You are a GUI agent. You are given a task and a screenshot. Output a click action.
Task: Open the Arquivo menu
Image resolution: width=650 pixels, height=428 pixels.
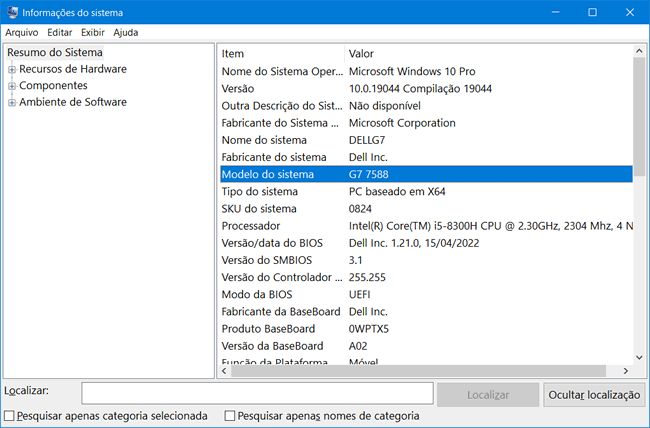point(21,32)
